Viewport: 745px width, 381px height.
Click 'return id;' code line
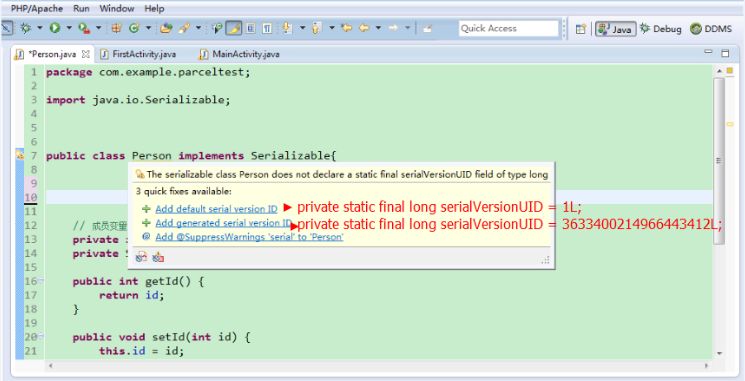(x=132, y=295)
